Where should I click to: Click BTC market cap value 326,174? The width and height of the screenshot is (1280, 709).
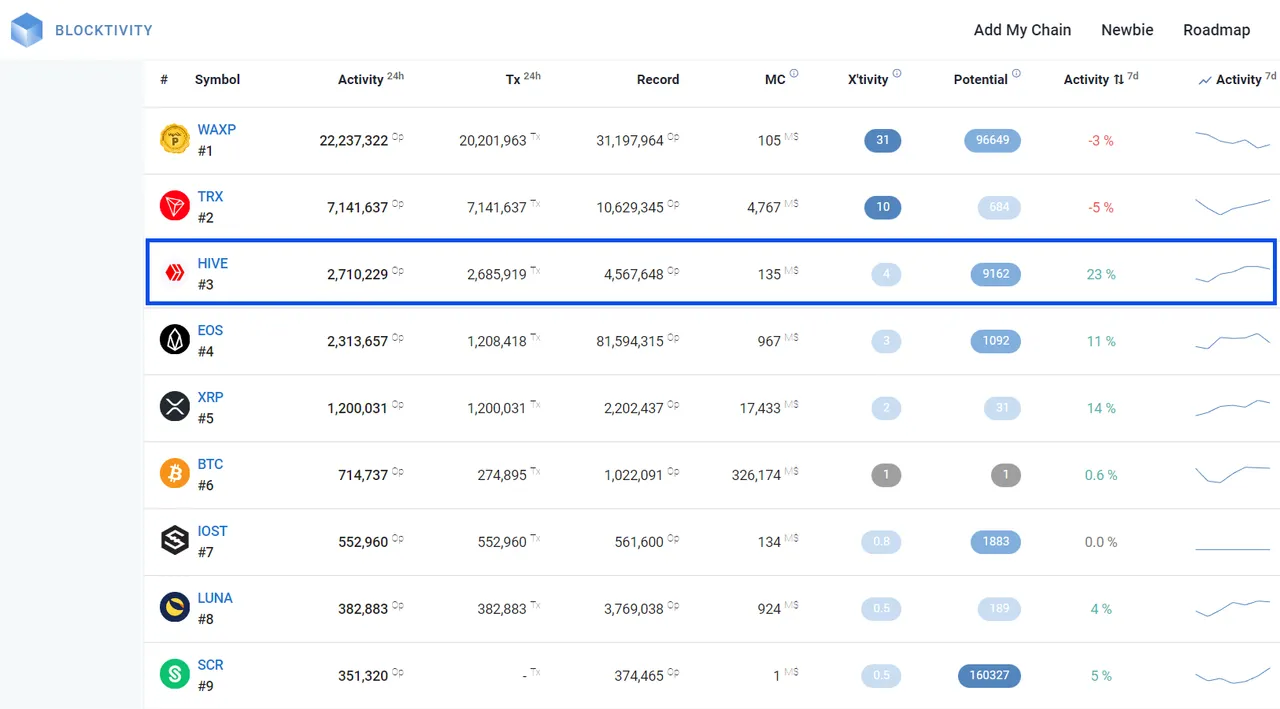click(x=756, y=476)
